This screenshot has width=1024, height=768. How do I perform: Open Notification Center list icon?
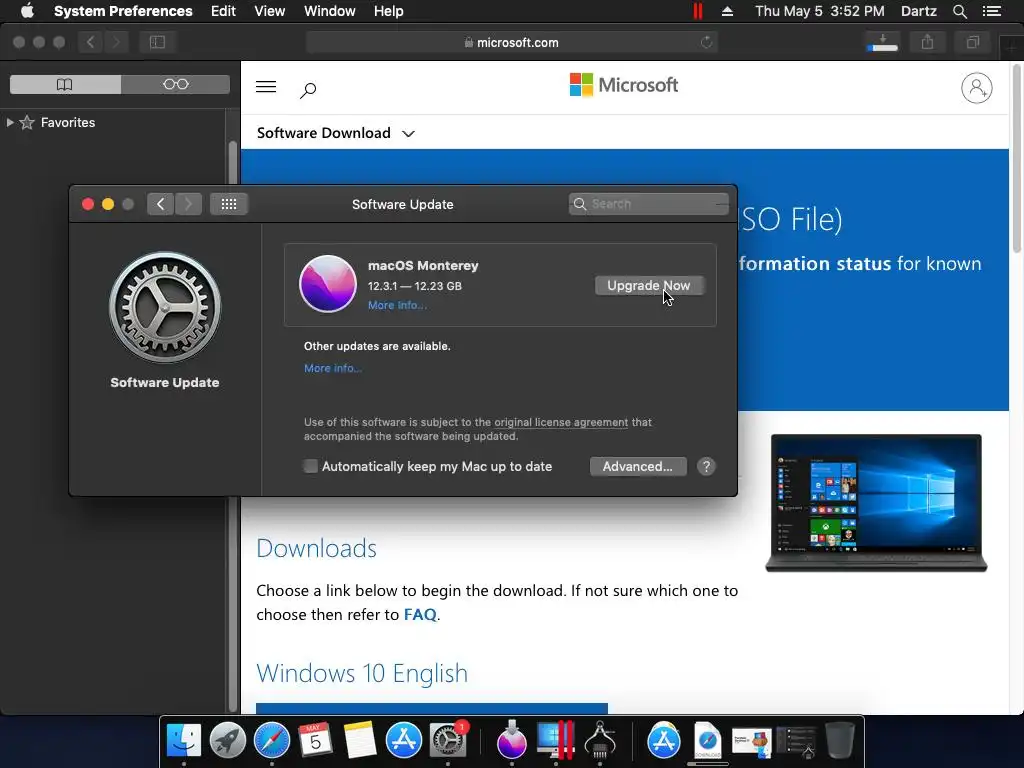[991, 11]
